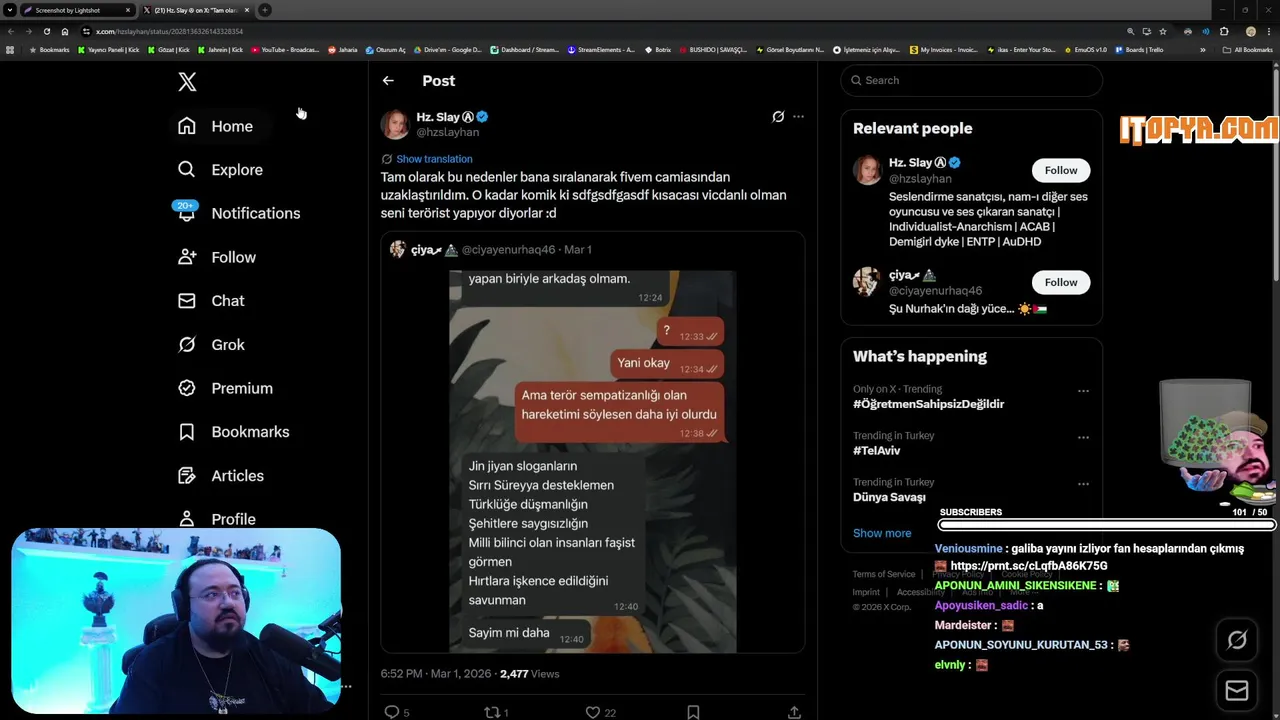The height and width of the screenshot is (720, 1280).
Task: Open the Chrome three-dot menu
Action: pos(1268,31)
